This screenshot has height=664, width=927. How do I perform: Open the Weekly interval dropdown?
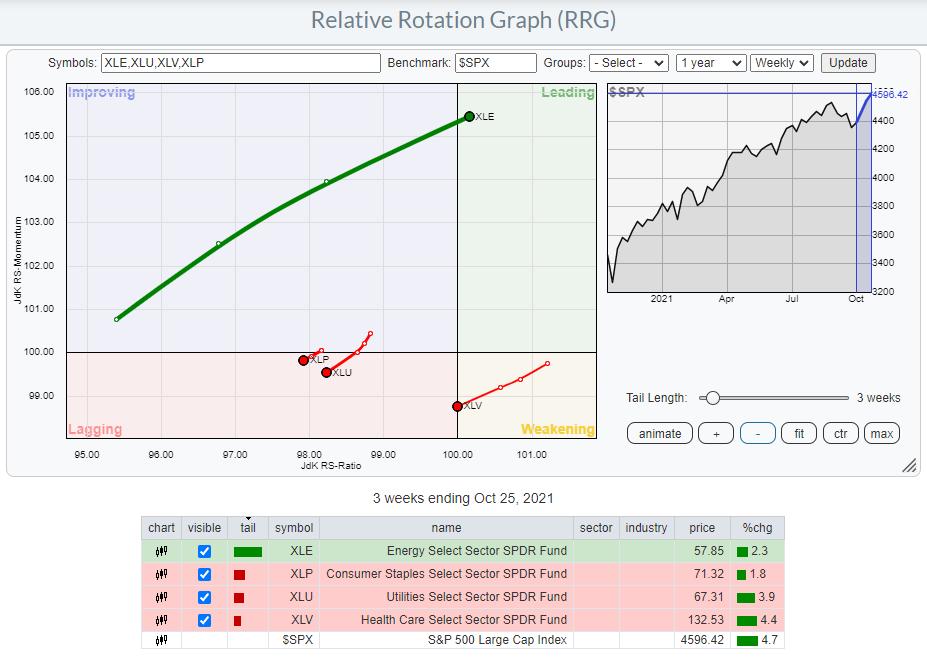pos(782,62)
